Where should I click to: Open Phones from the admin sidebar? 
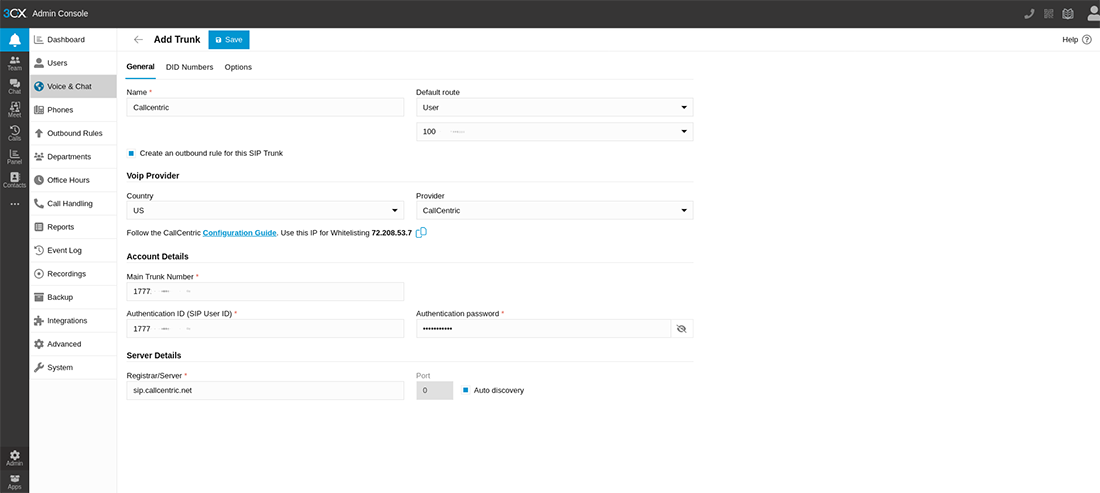point(73,109)
